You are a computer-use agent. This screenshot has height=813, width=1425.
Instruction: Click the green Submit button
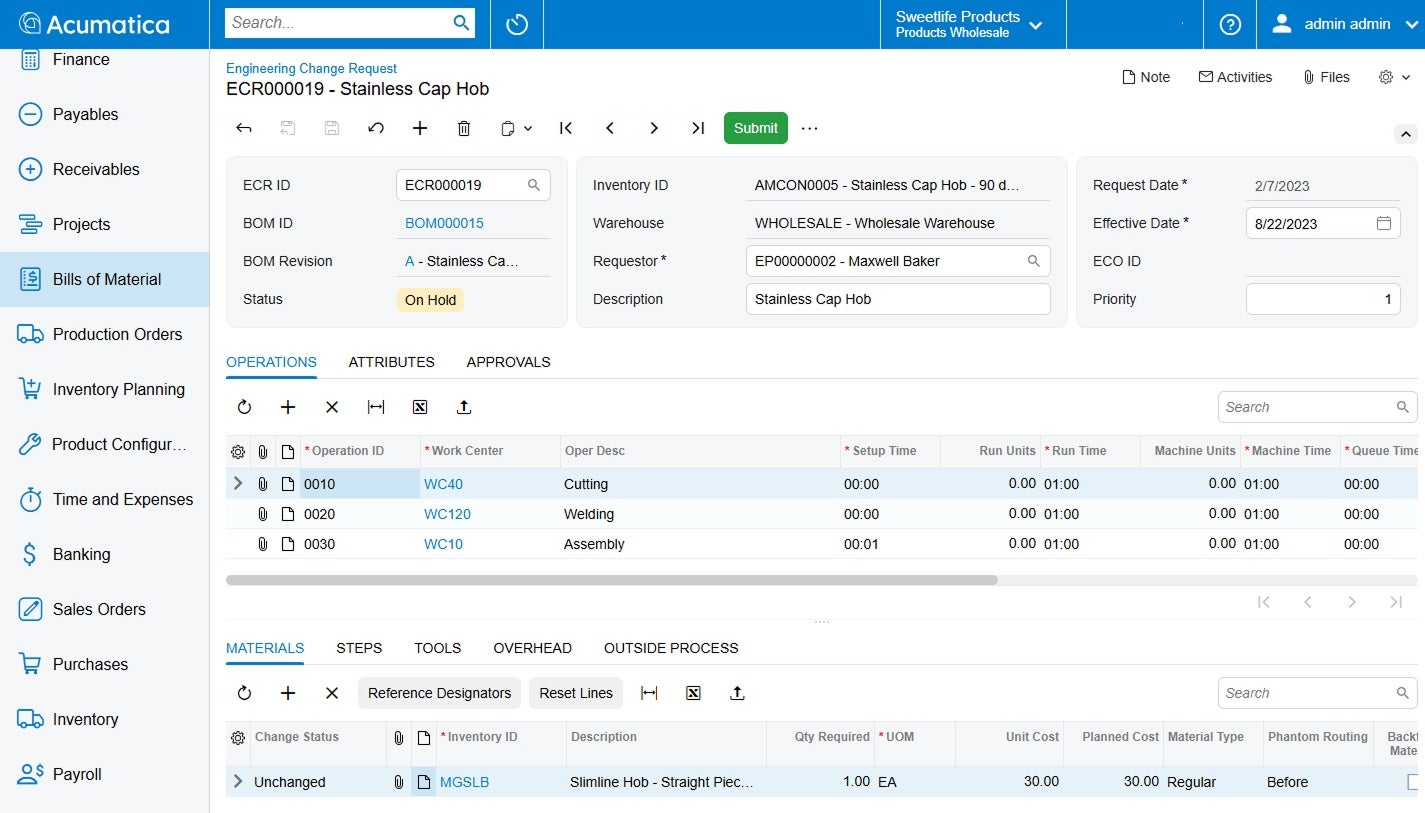[x=755, y=127]
